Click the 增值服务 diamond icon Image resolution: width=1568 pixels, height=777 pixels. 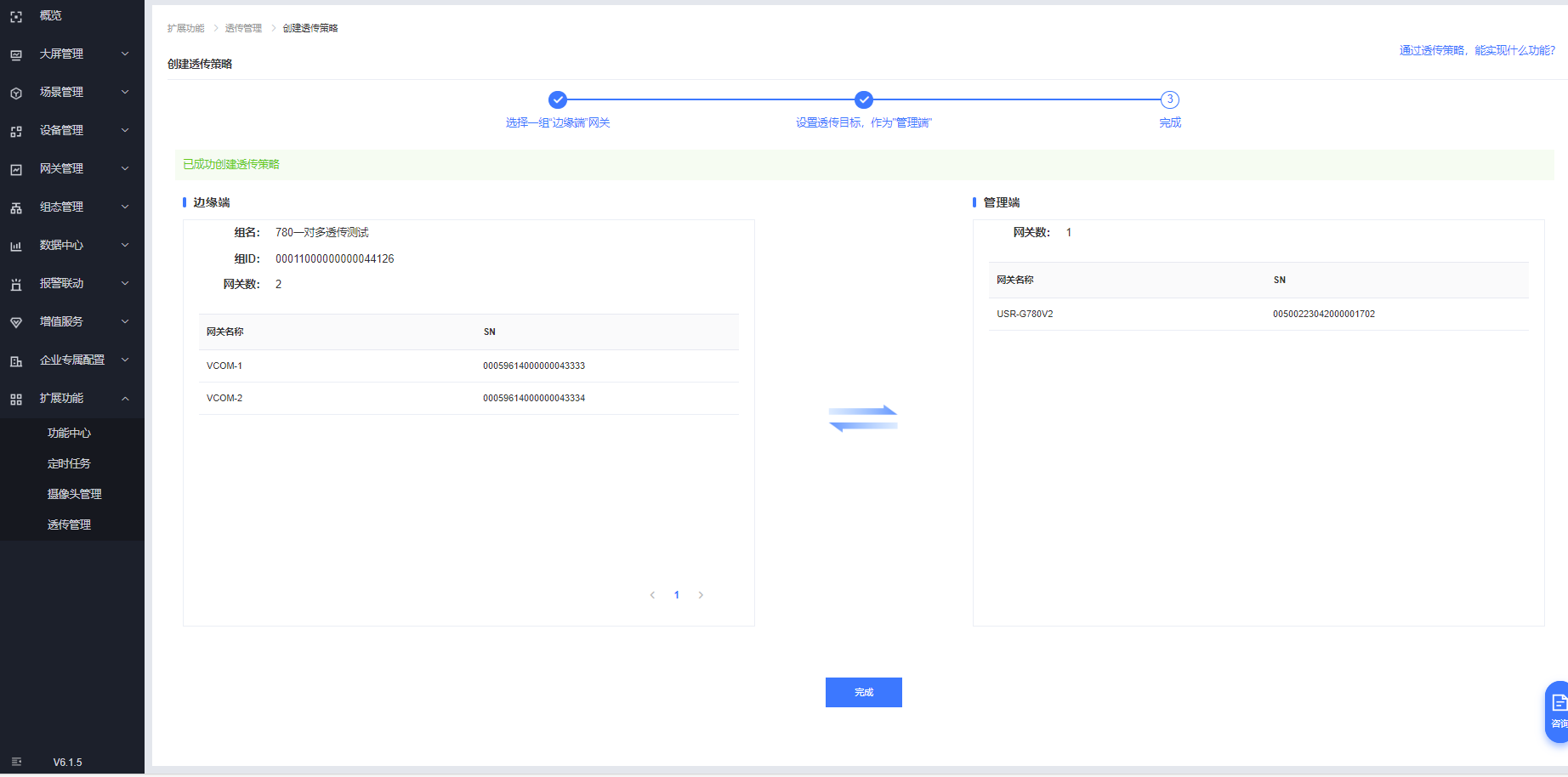[16, 322]
